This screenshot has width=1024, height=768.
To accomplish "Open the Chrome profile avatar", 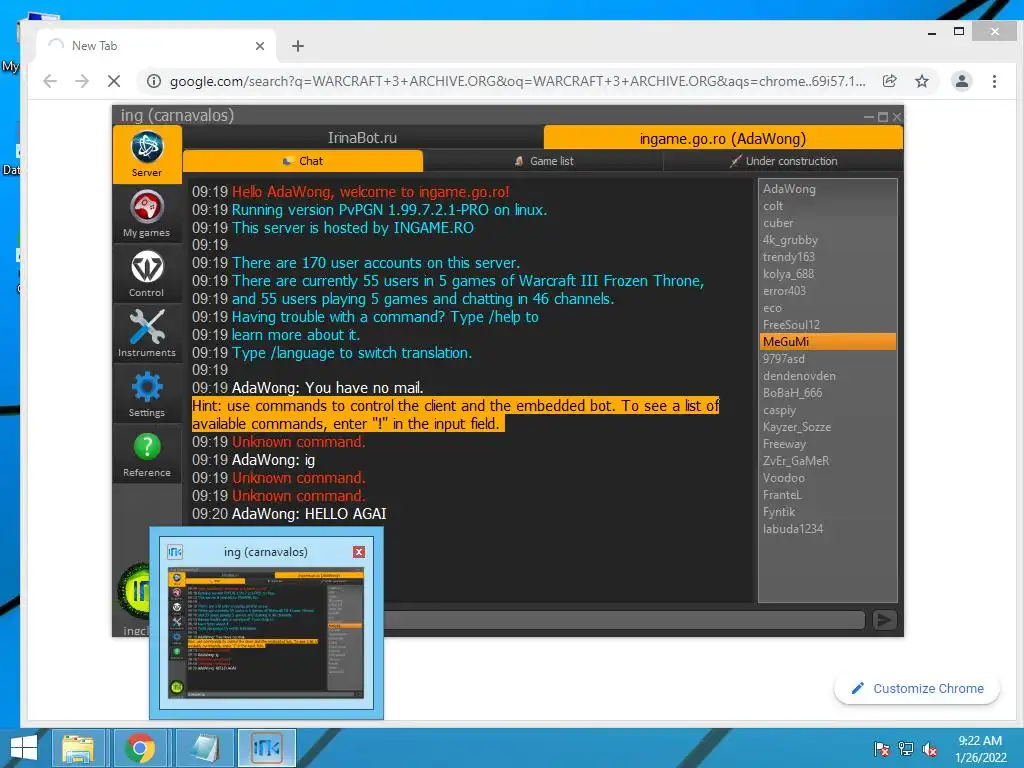I will point(961,81).
